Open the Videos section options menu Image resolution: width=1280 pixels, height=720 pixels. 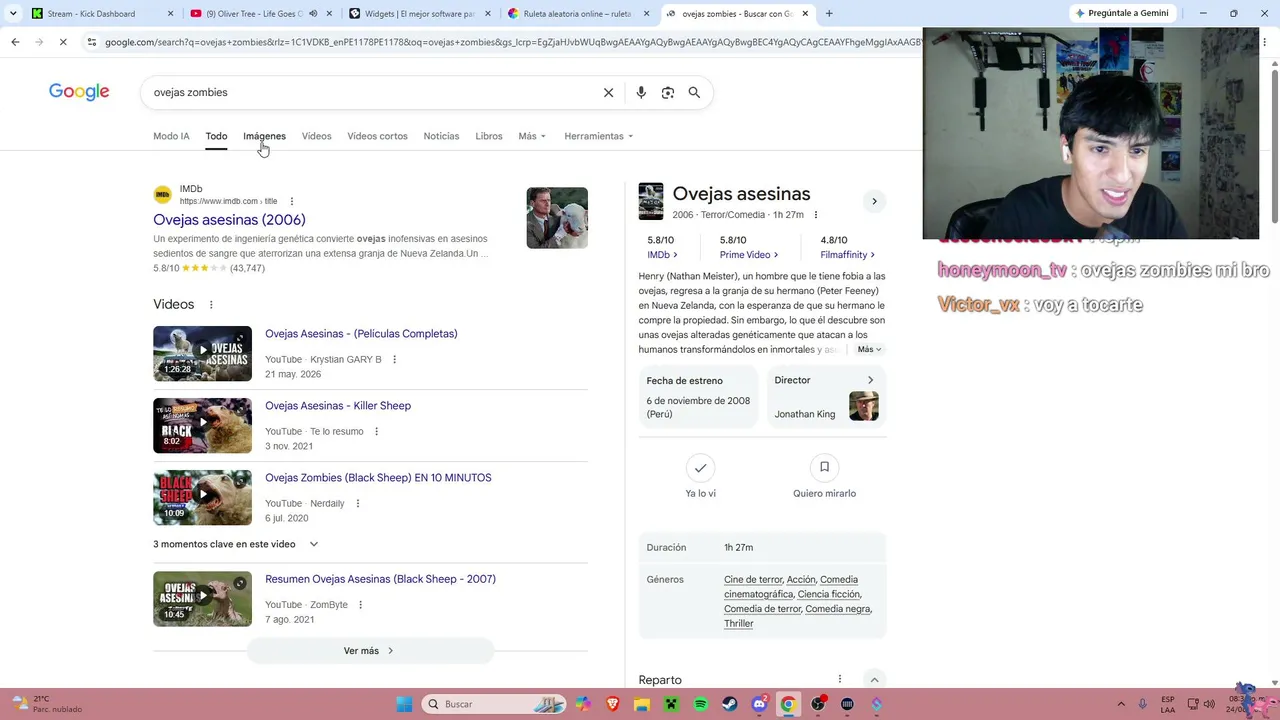coord(211,305)
